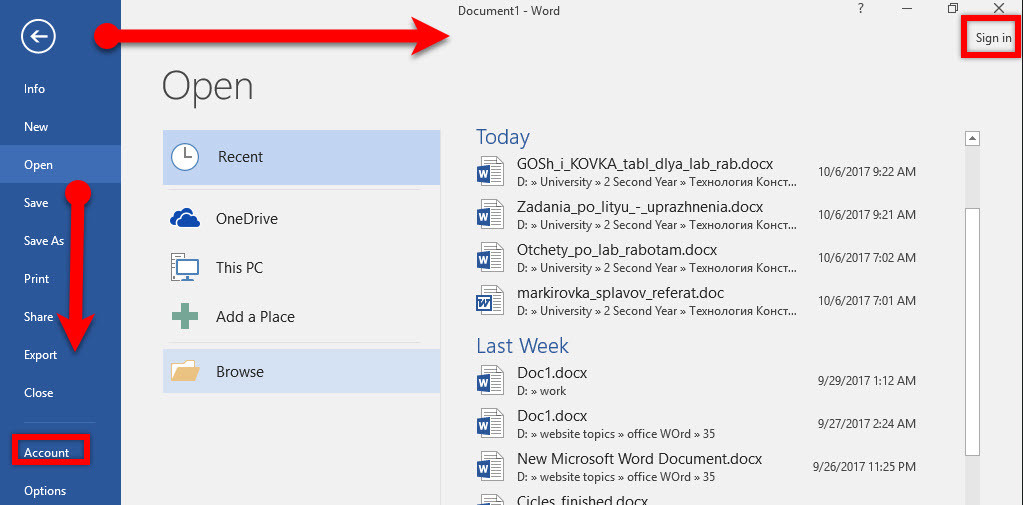Click Word icon of GOSh_i_KOVKA_tabl_dlya_lab_rab.docx
Viewport: 1023px width, 505px height.
pyautogui.click(x=490, y=172)
